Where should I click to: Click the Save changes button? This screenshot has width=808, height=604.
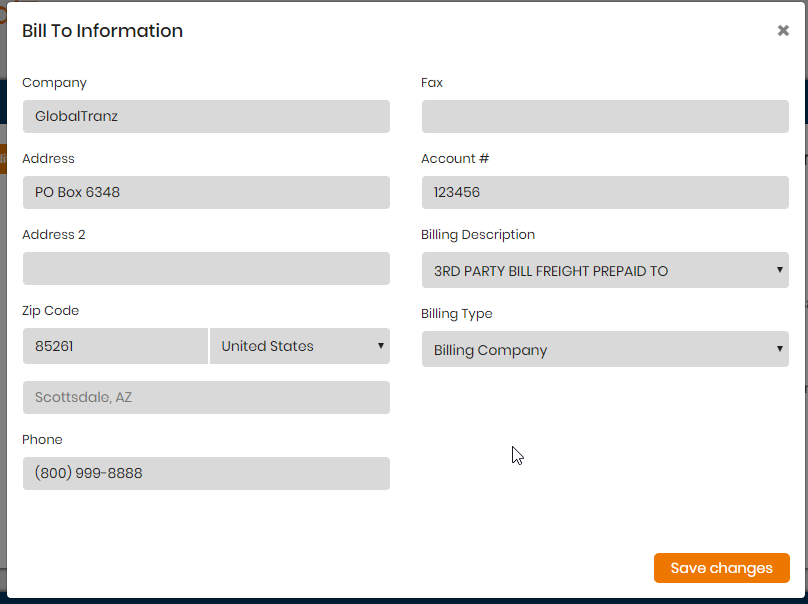(x=721, y=568)
